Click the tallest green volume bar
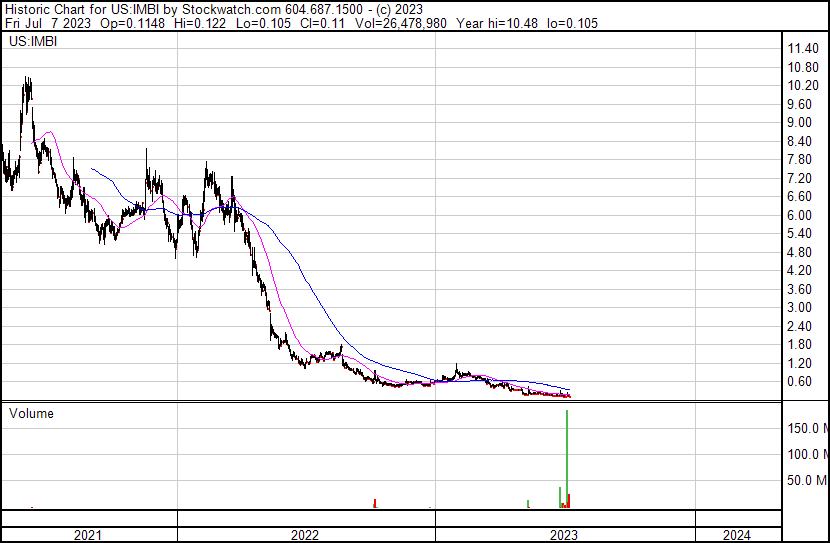Viewport: 830px width, 543px height. pyautogui.click(x=567, y=460)
